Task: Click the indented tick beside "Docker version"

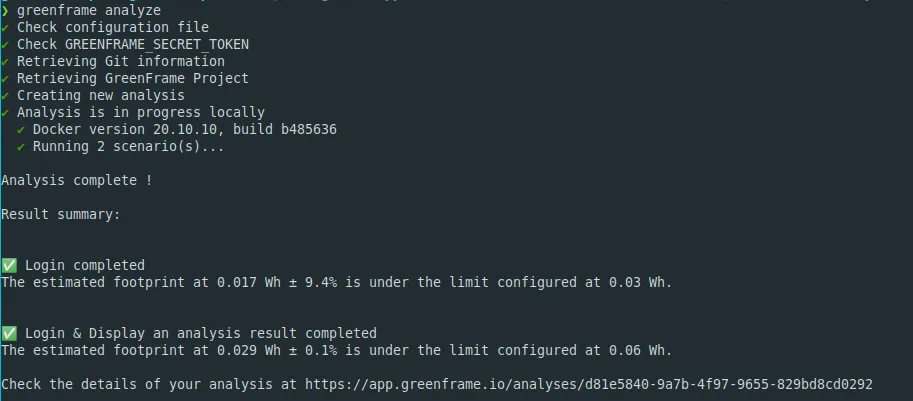Action: (x=21, y=129)
